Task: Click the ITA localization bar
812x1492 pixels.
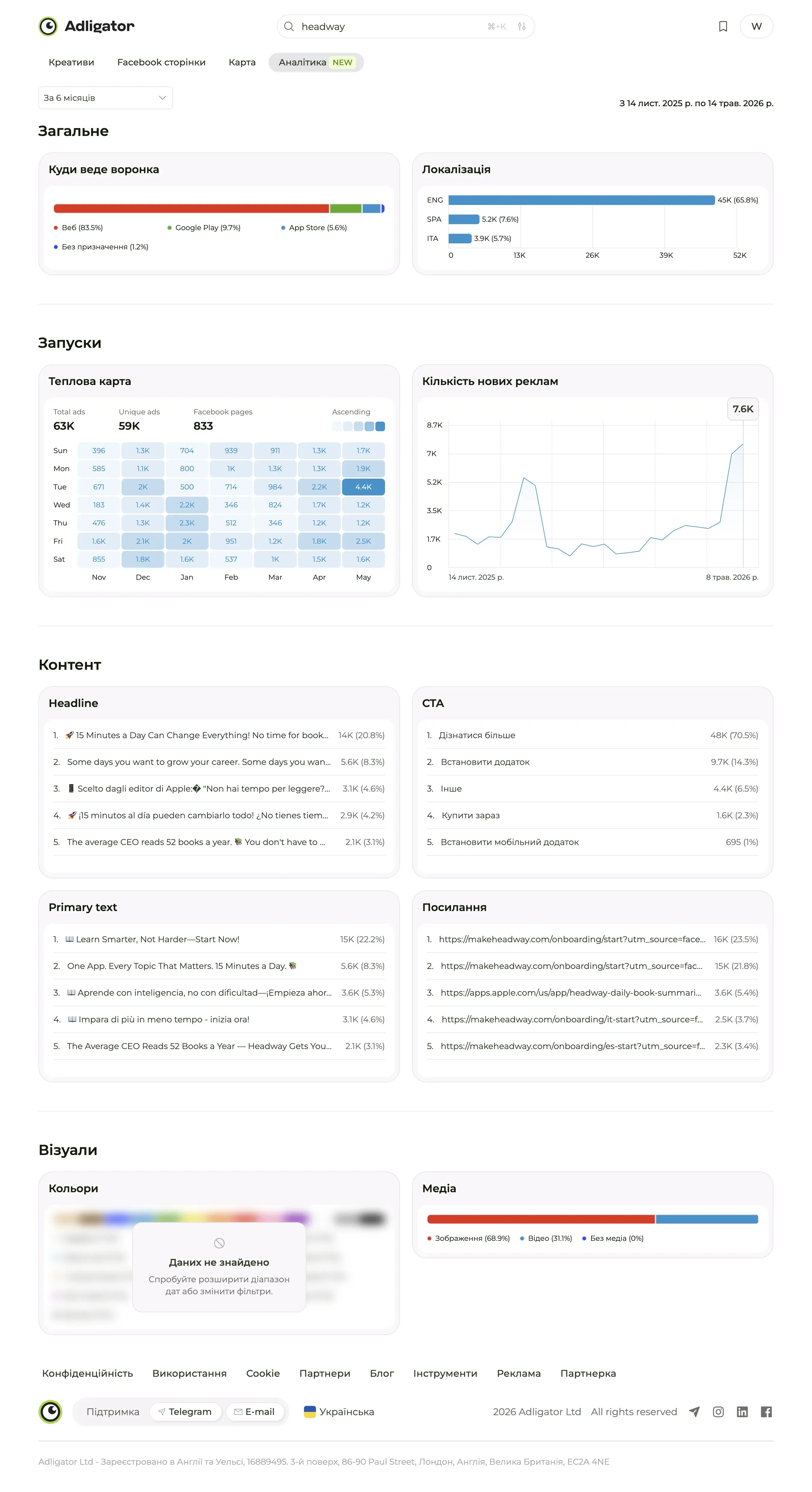Action: tap(460, 238)
